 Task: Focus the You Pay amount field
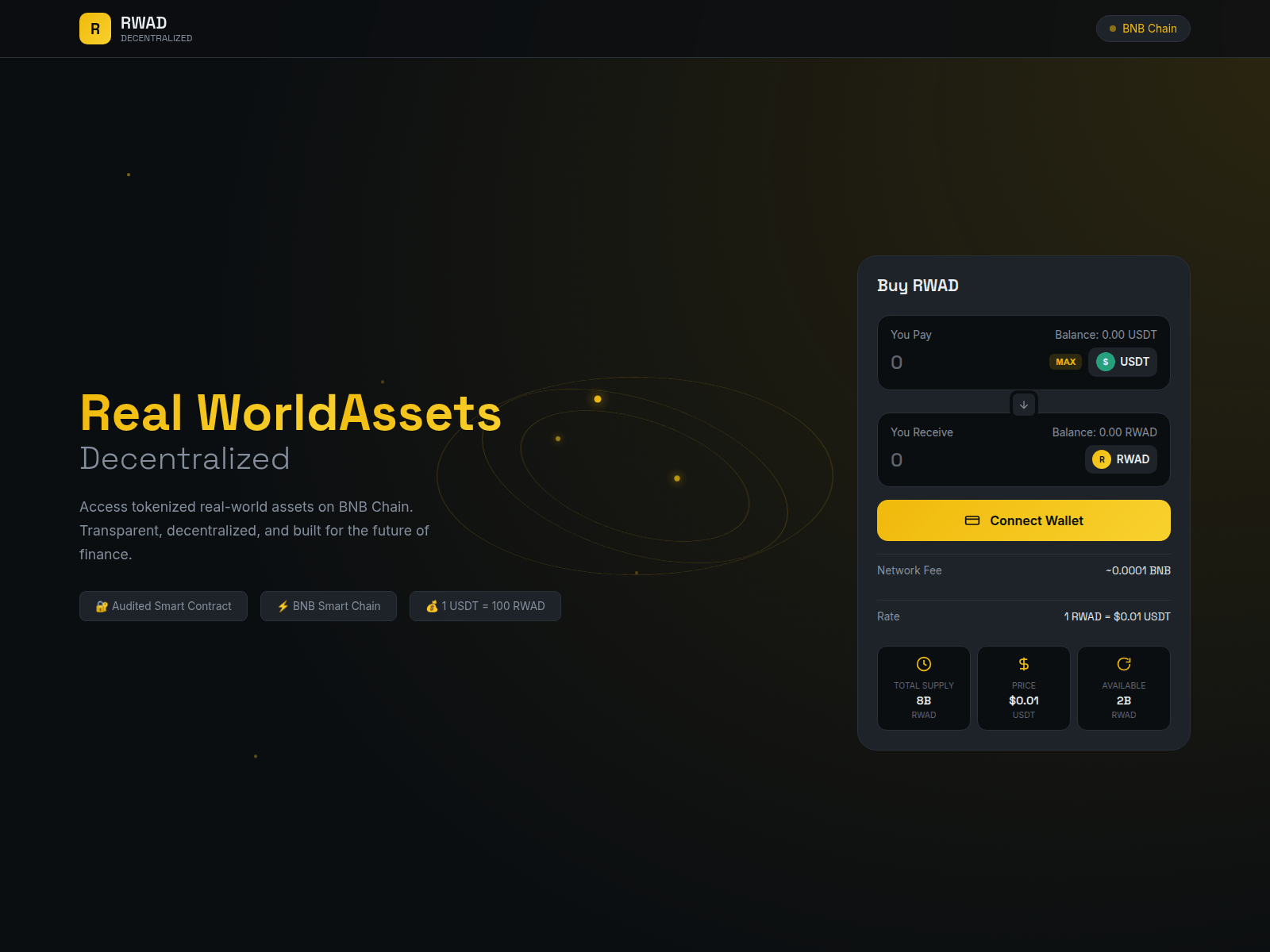point(964,363)
